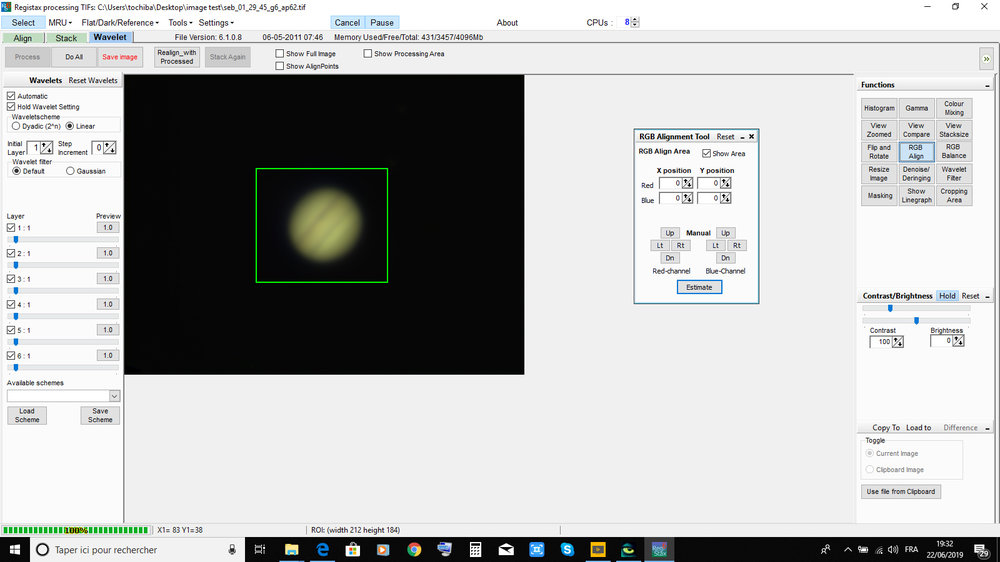Open Microsoft Store taskbar icon
The image size is (1000, 562).
pyautogui.click(x=353, y=549)
